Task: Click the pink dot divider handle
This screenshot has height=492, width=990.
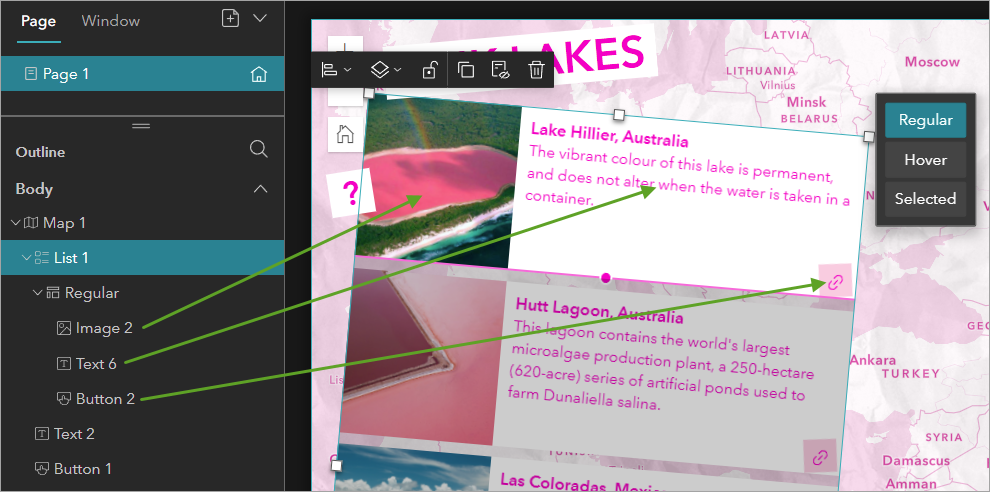Action: pos(606,278)
